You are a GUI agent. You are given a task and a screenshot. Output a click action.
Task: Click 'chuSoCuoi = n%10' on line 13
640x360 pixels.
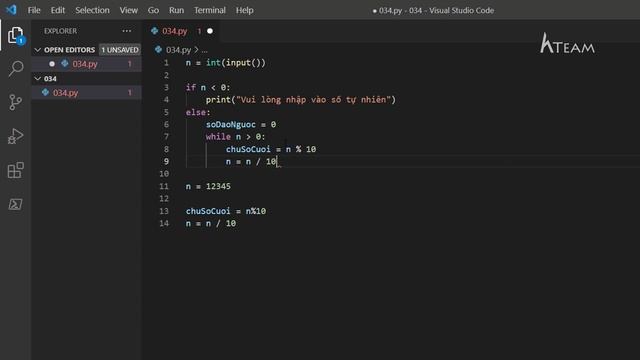[x=226, y=211]
